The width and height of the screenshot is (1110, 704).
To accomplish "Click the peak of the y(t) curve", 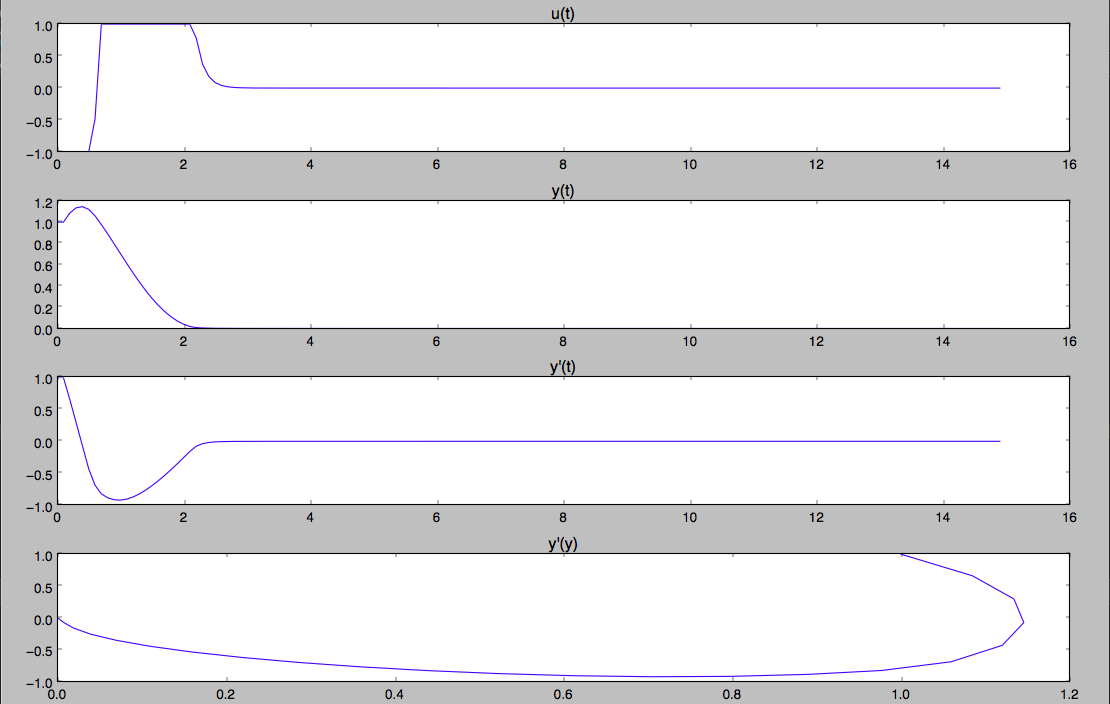I will (81, 207).
